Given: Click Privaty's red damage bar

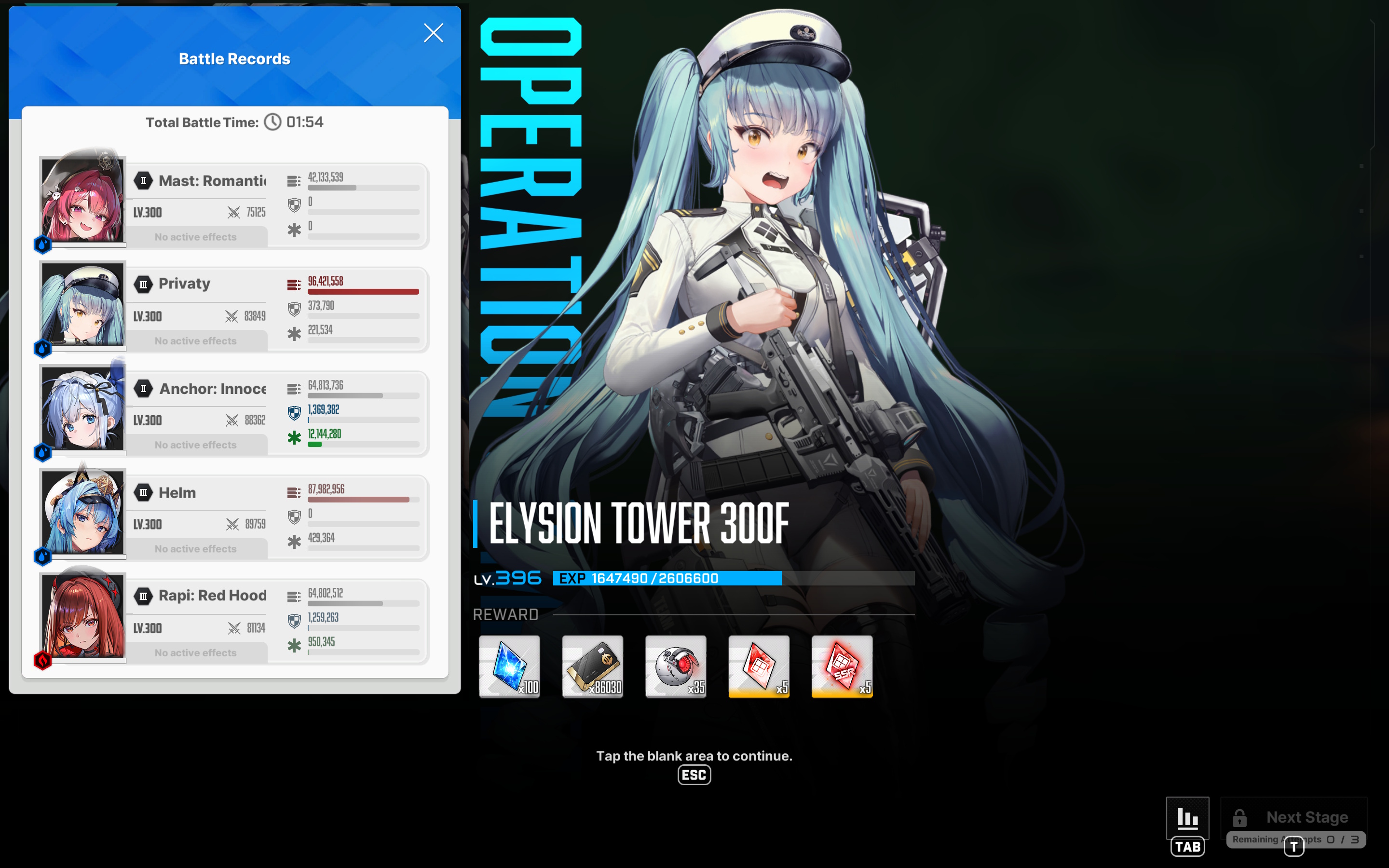Looking at the screenshot, I should click(363, 292).
